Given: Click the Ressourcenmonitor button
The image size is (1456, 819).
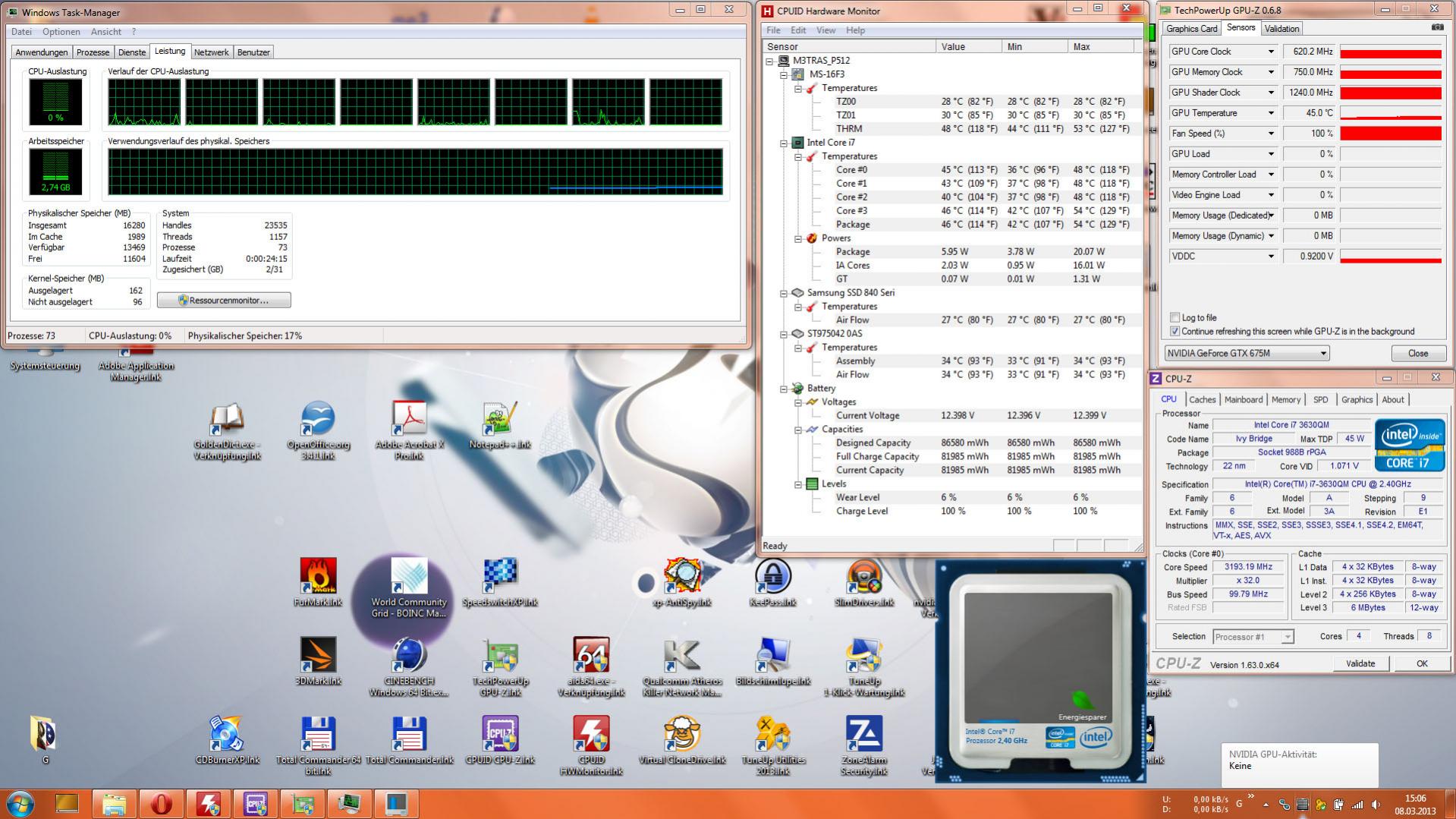Looking at the screenshot, I should 224,301.
